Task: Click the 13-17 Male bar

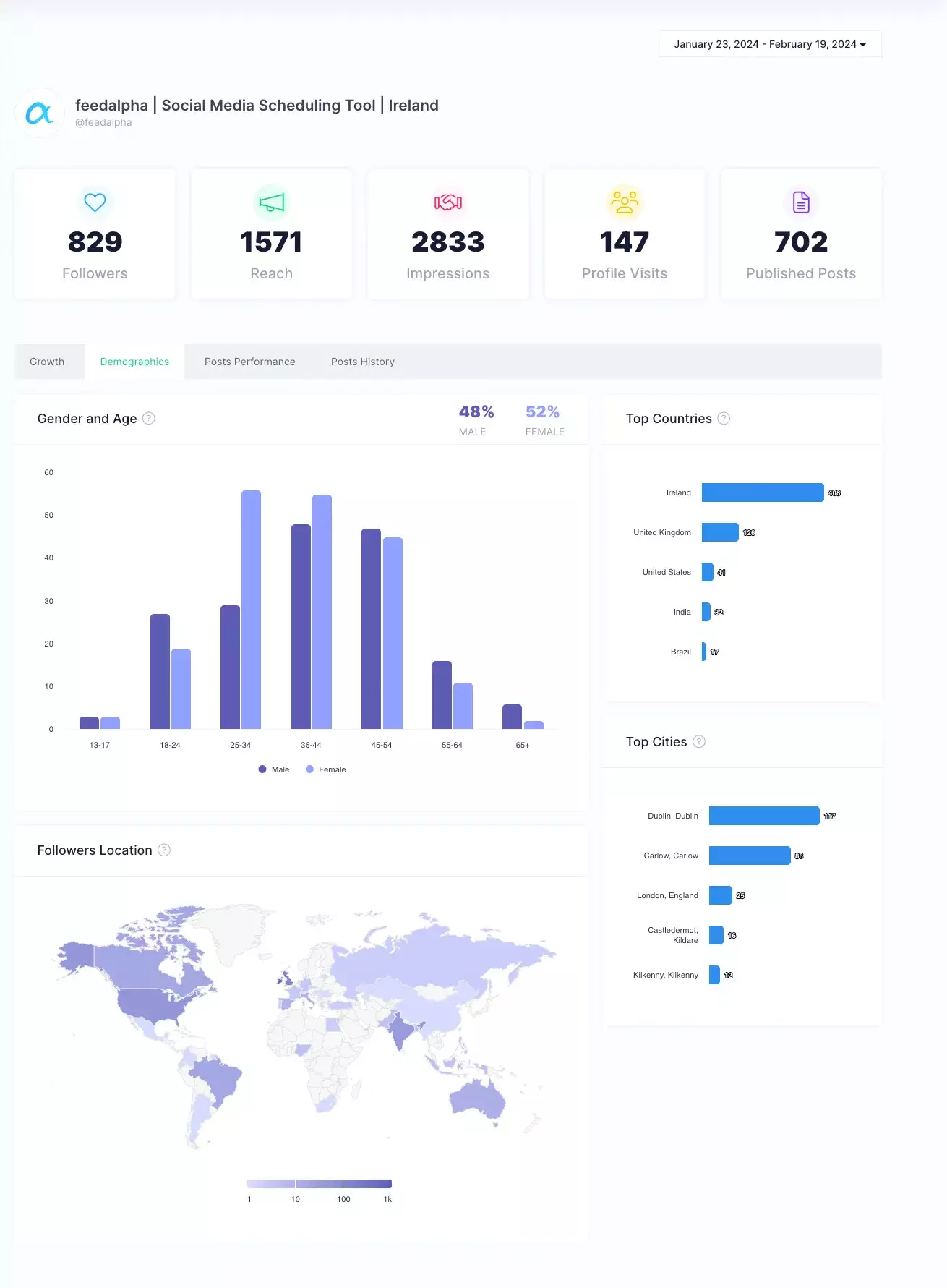Action: [89, 722]
